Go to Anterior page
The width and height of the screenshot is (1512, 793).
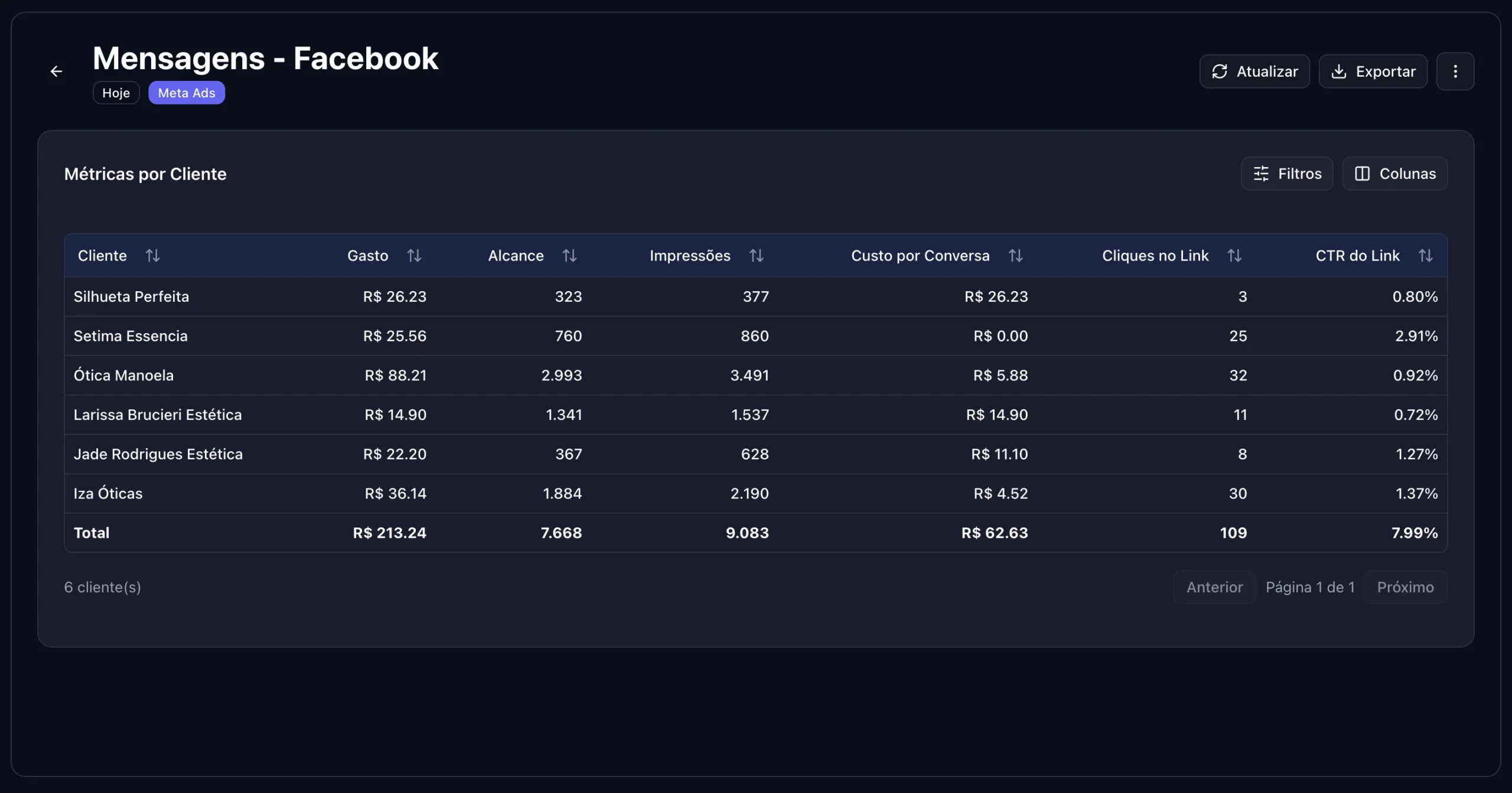coord(1214,587)
